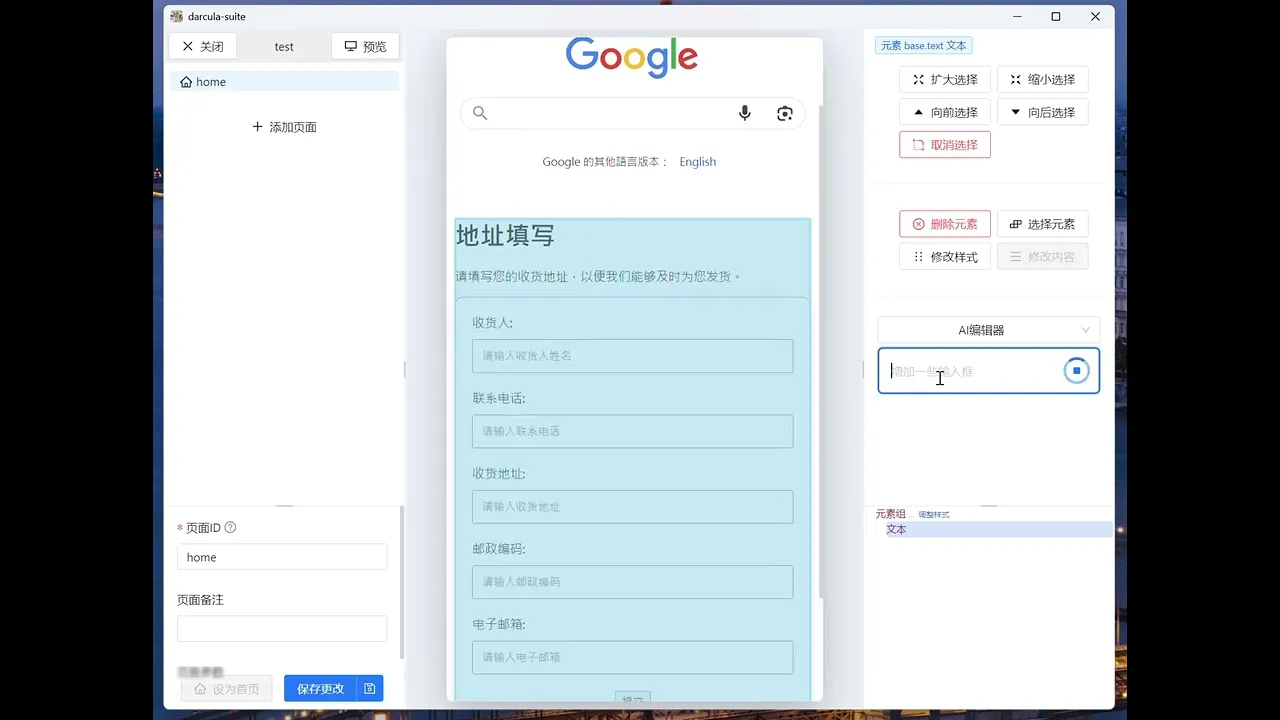Click 向前选择 select previous button
Viewport: 1280px width, 720px height.
(x=945, y=112)
